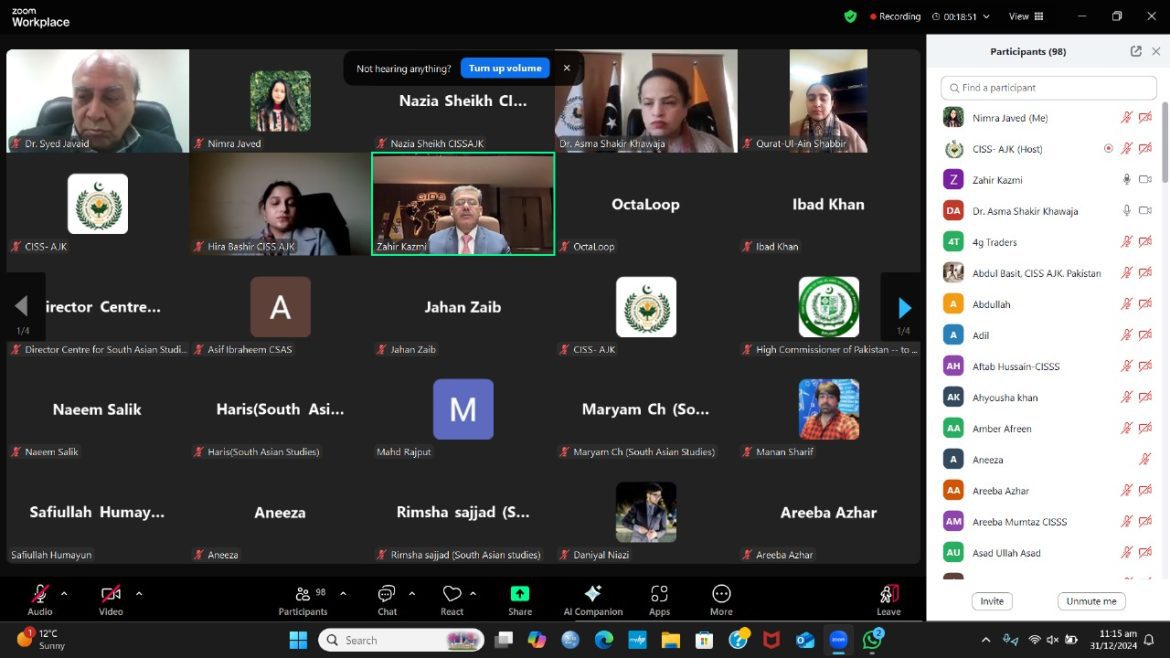Click the More options ellipsis icon
This screenshot has width=1170, height=658.
(721, 594)
